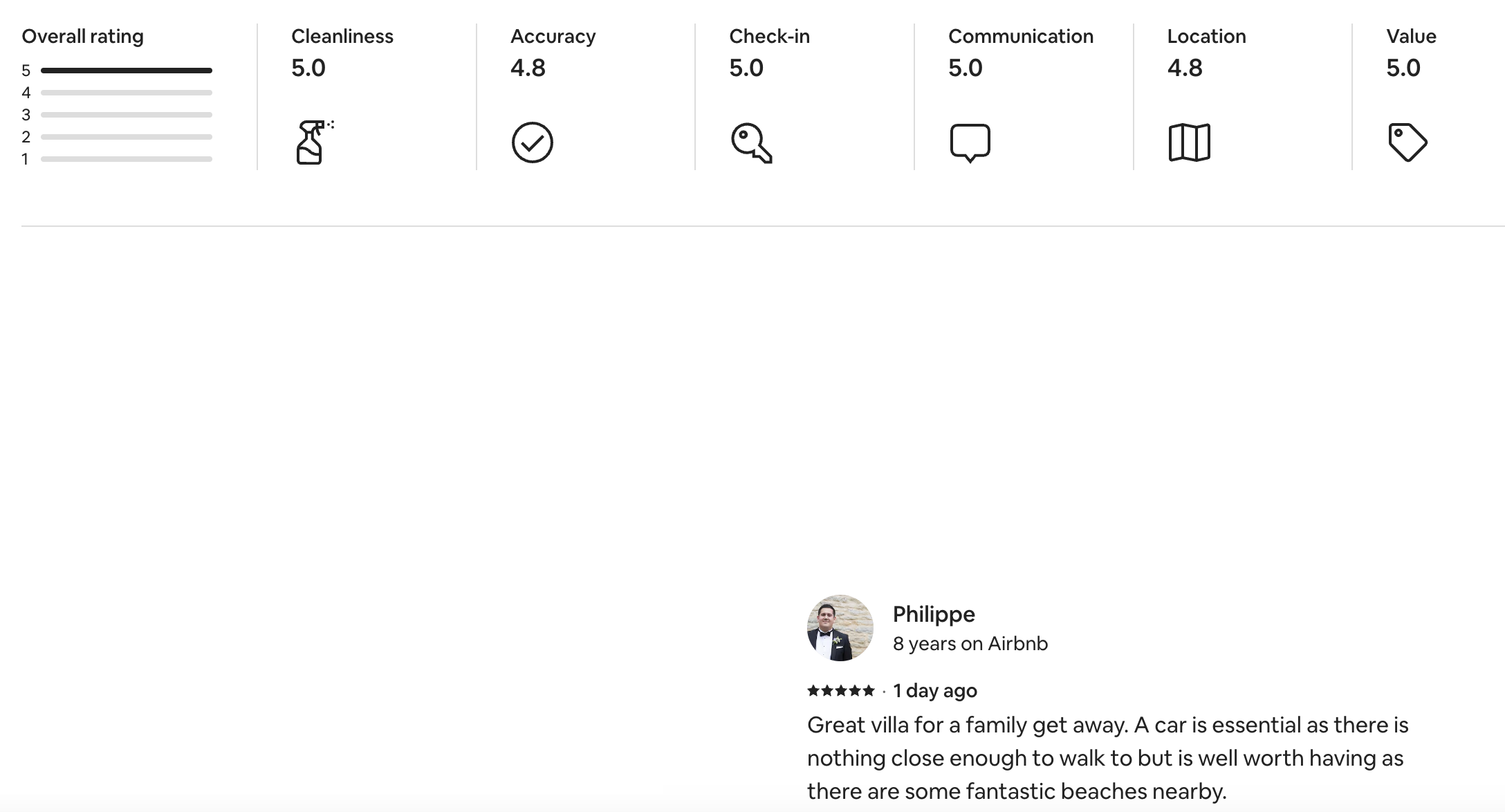Click the Cleanliness 5.0 score
Screen dimensions: 1505x812
[308, 68]
